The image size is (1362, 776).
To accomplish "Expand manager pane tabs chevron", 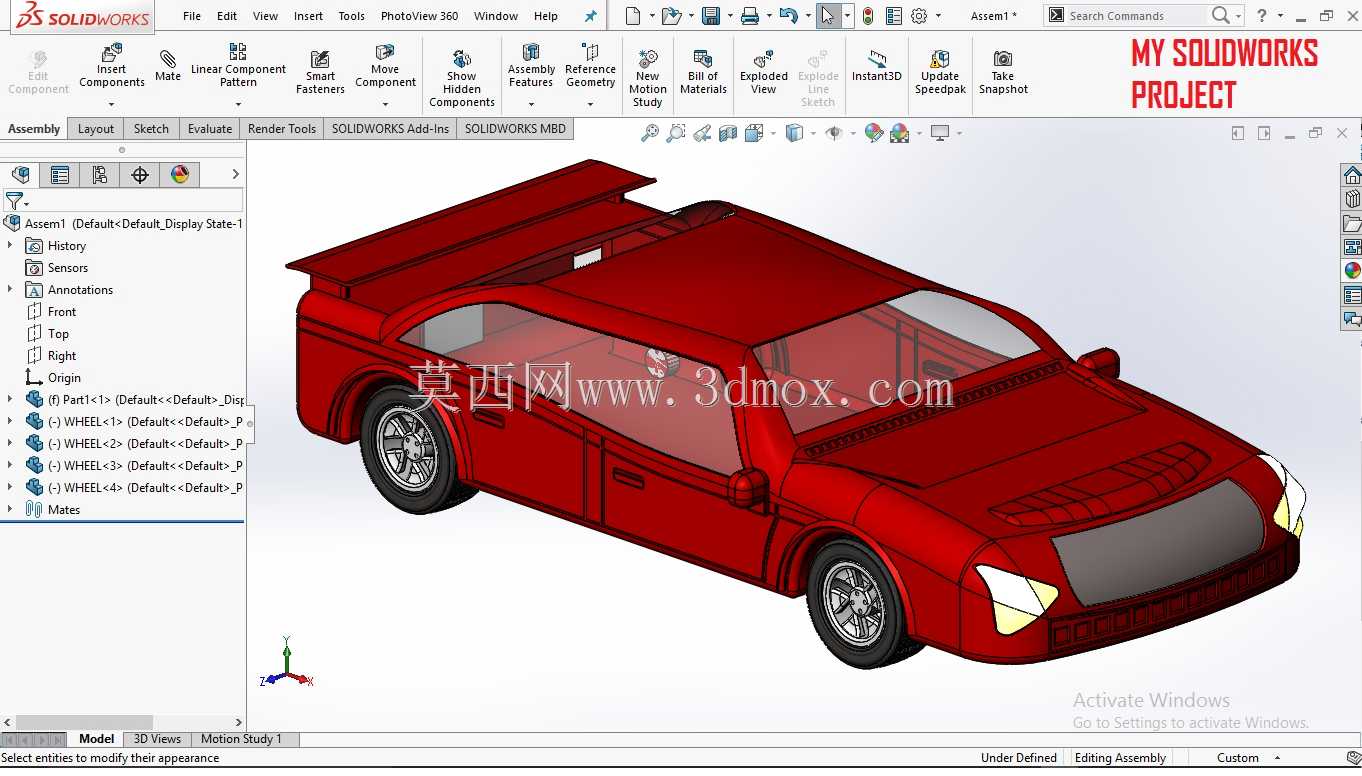I will 235,174.
